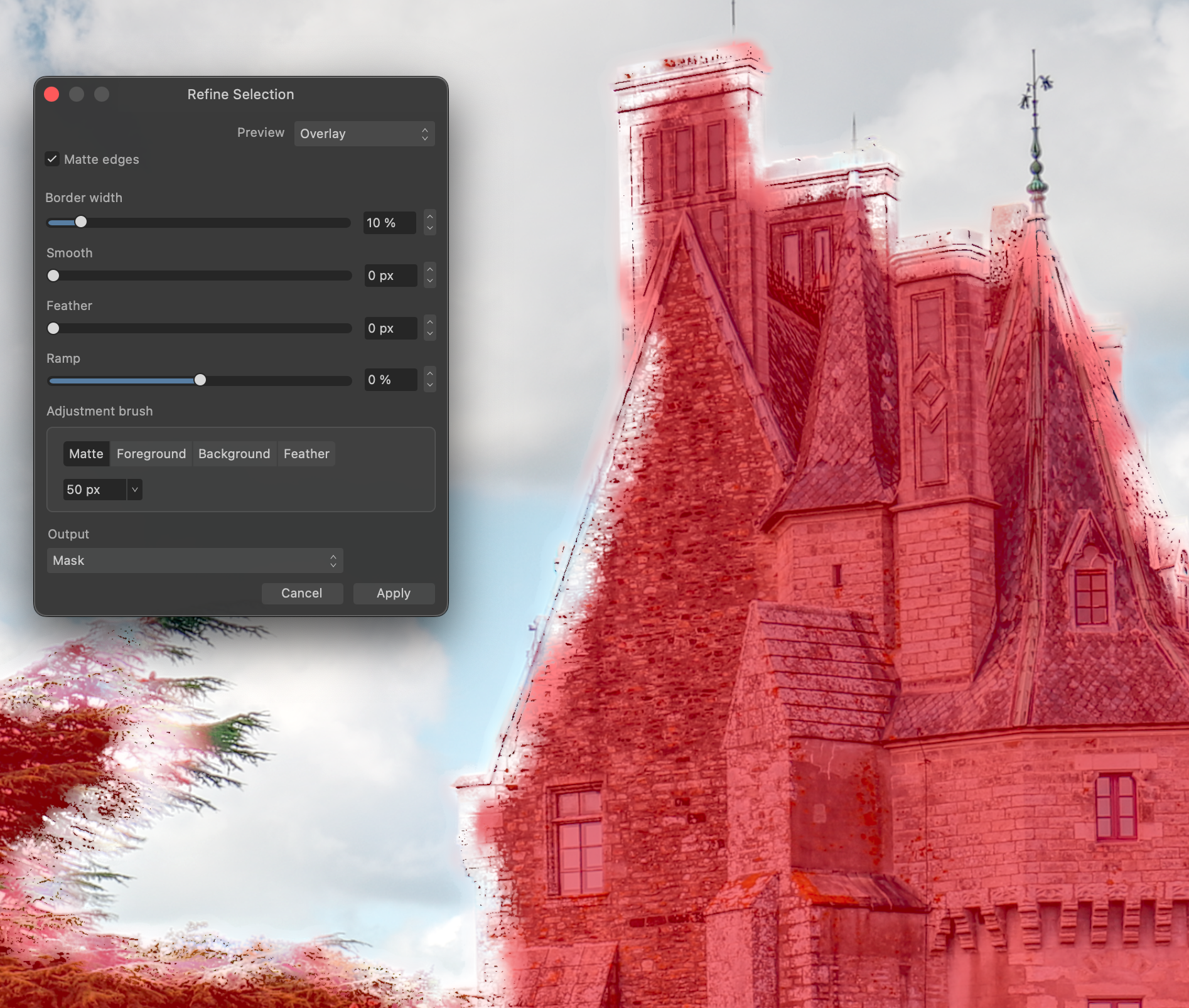Screen dimensions: 1189x1008
Task: Open the Output Mask dropdown
Action: point(195,560)
